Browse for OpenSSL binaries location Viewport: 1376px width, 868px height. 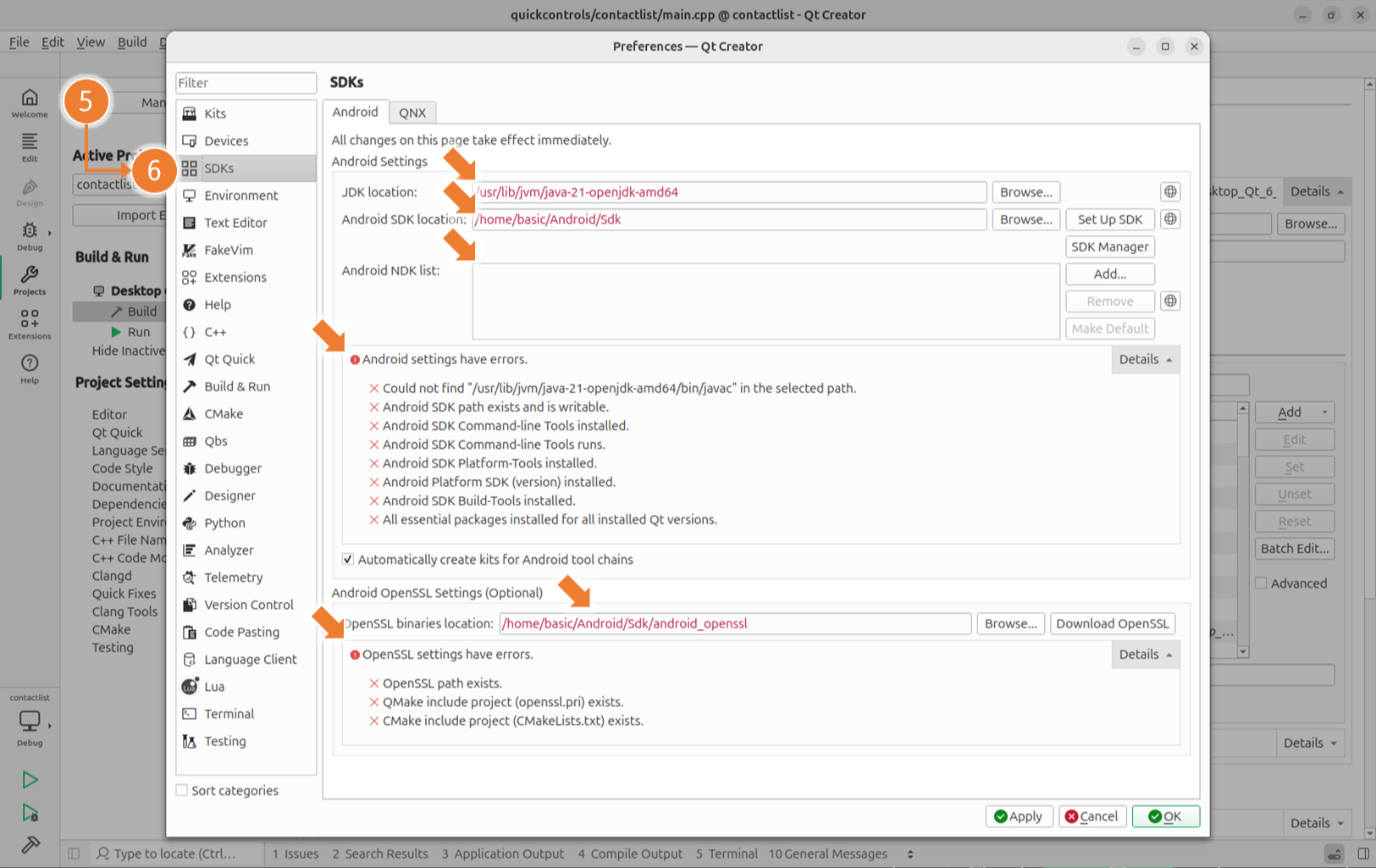coord(1010,624)
